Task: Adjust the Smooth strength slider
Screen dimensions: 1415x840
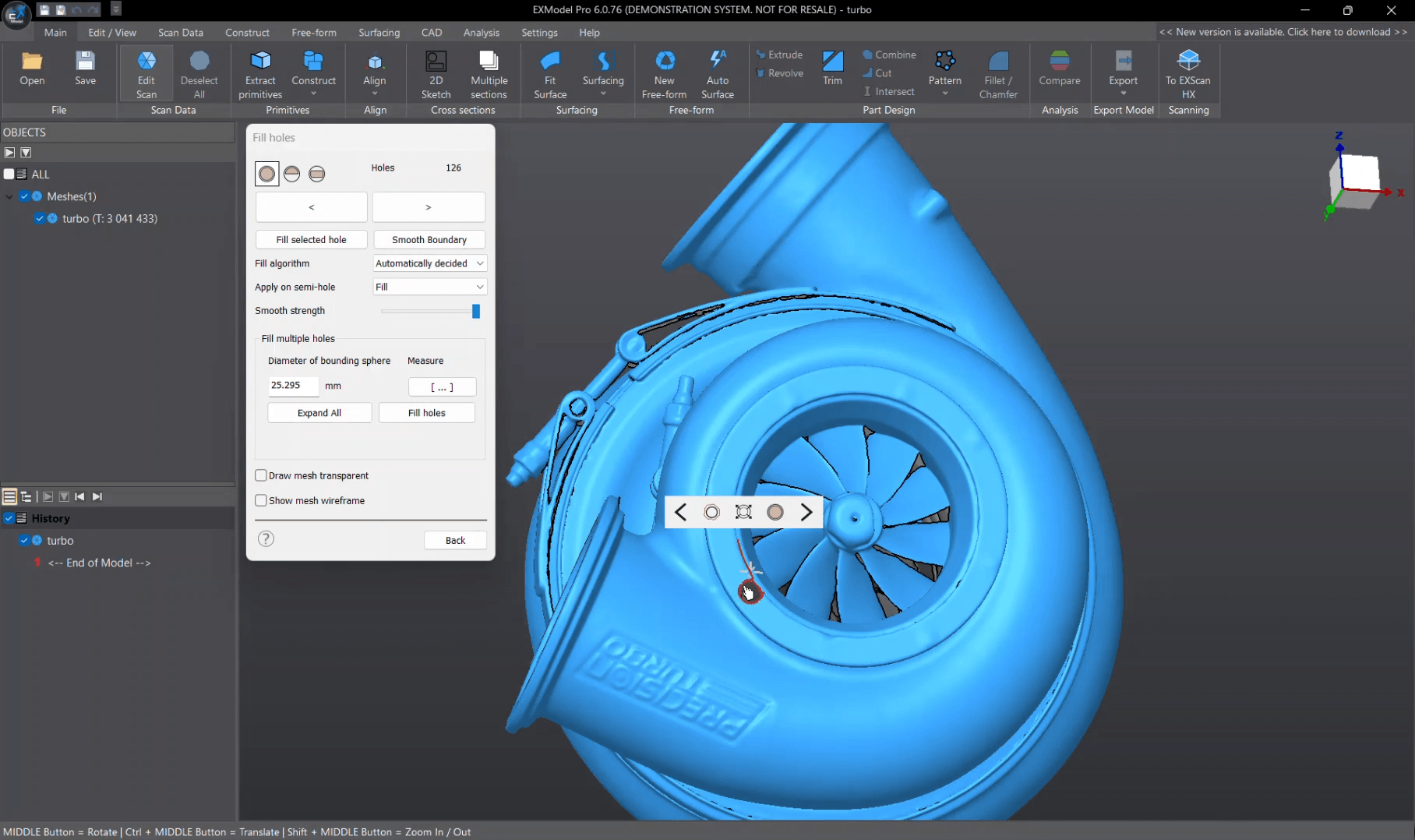Action: (x=476, y=311)
